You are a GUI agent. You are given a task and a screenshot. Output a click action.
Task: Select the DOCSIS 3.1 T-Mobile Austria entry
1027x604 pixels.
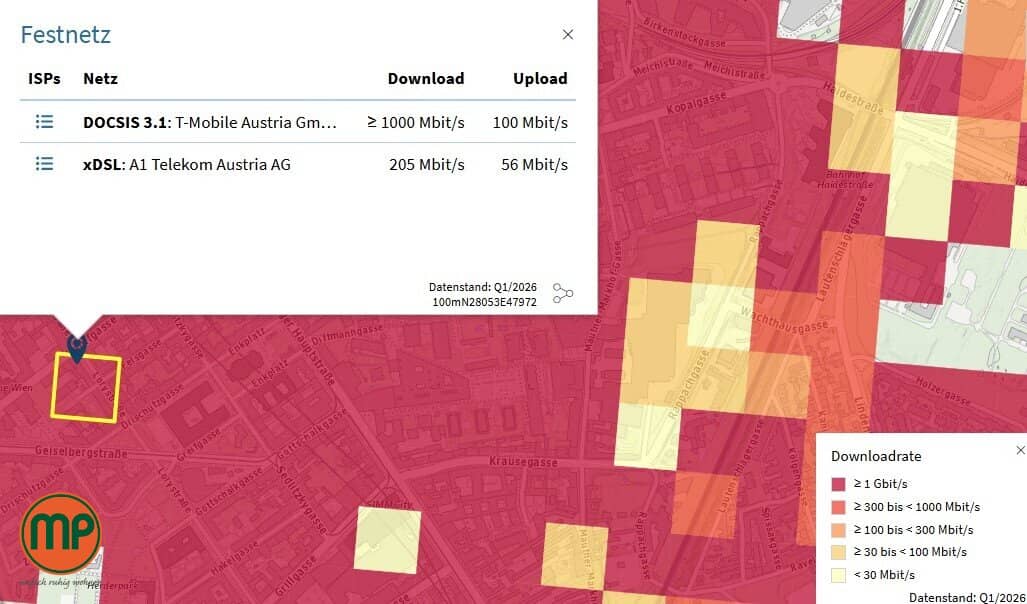pyautogui.click(x=210, y=123)
